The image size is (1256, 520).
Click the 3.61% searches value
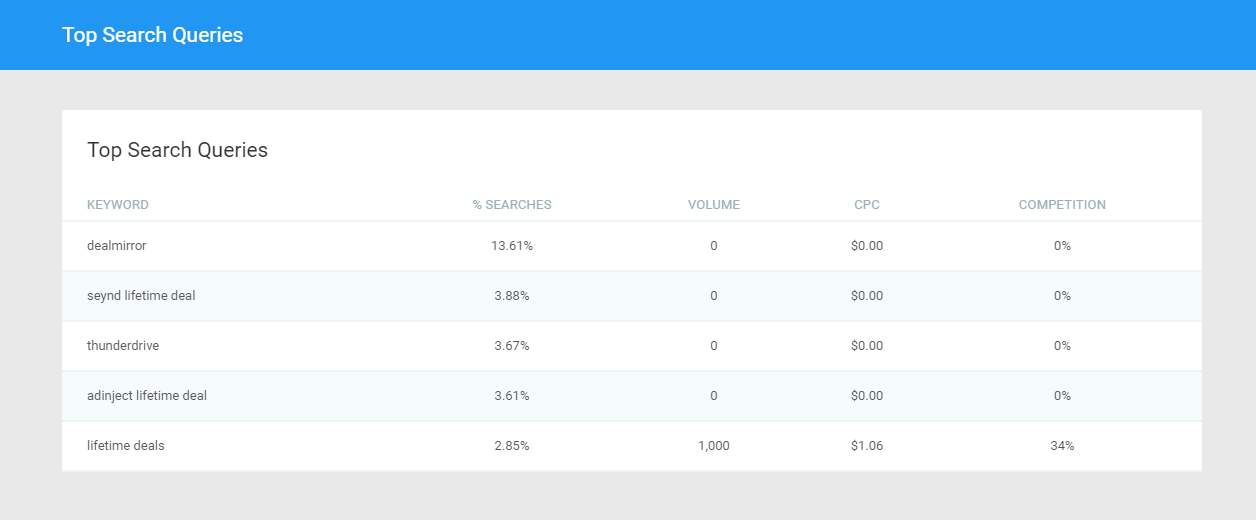click(x=512, y=396)
